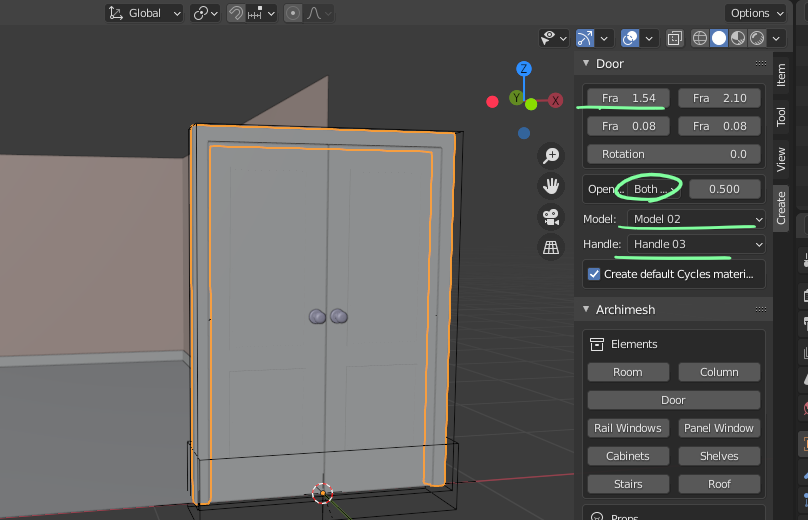Click the Column button
Viewport: 808px width, 520px height.
coord(719,372)
